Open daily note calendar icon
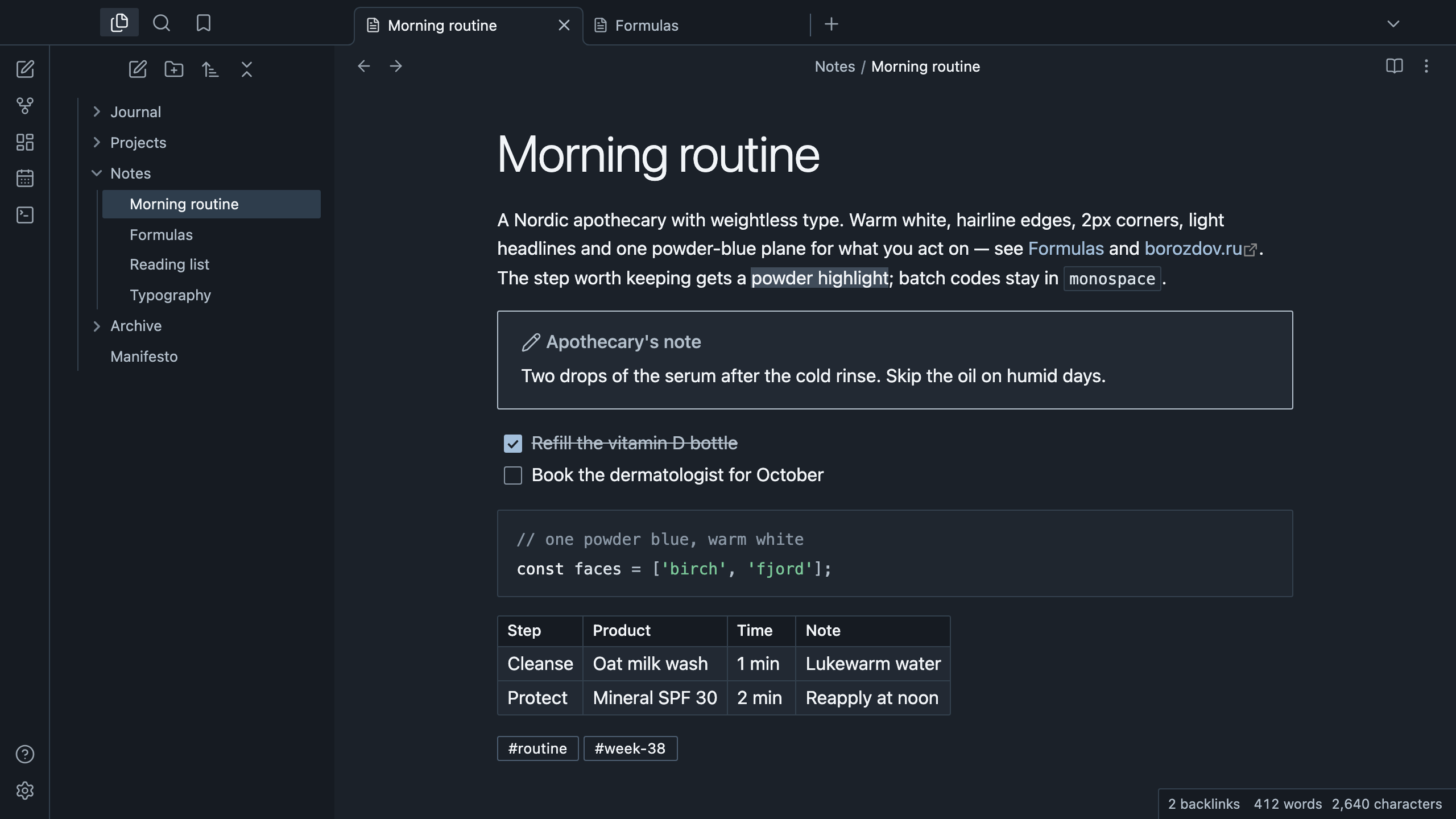Viewport: 1456px width, 819px height. click(25, 179)
